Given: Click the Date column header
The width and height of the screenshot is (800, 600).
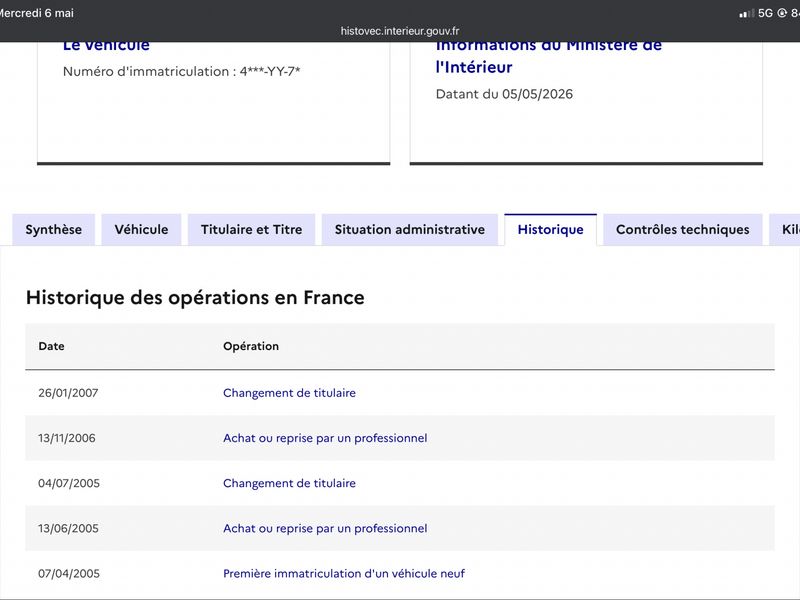Looking at the screenshot, I should [x=52, y=346].
